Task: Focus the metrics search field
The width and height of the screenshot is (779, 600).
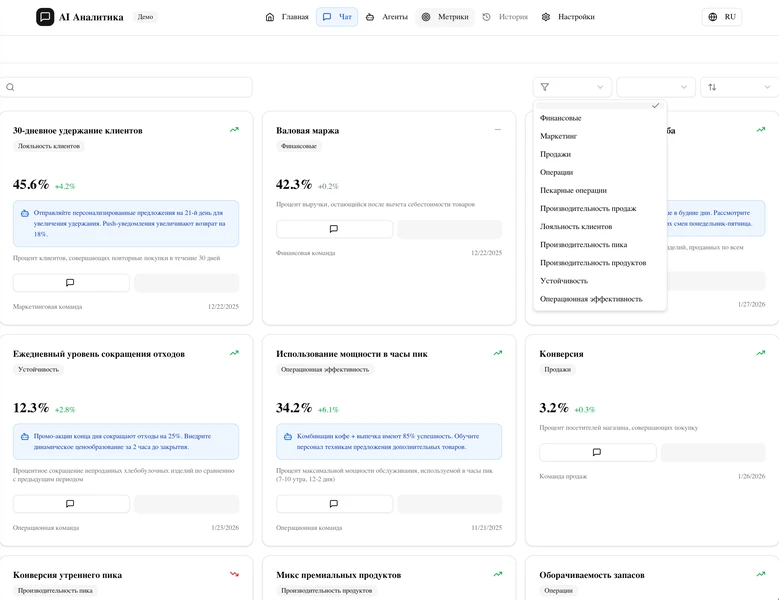Action: tap(126, 87)
